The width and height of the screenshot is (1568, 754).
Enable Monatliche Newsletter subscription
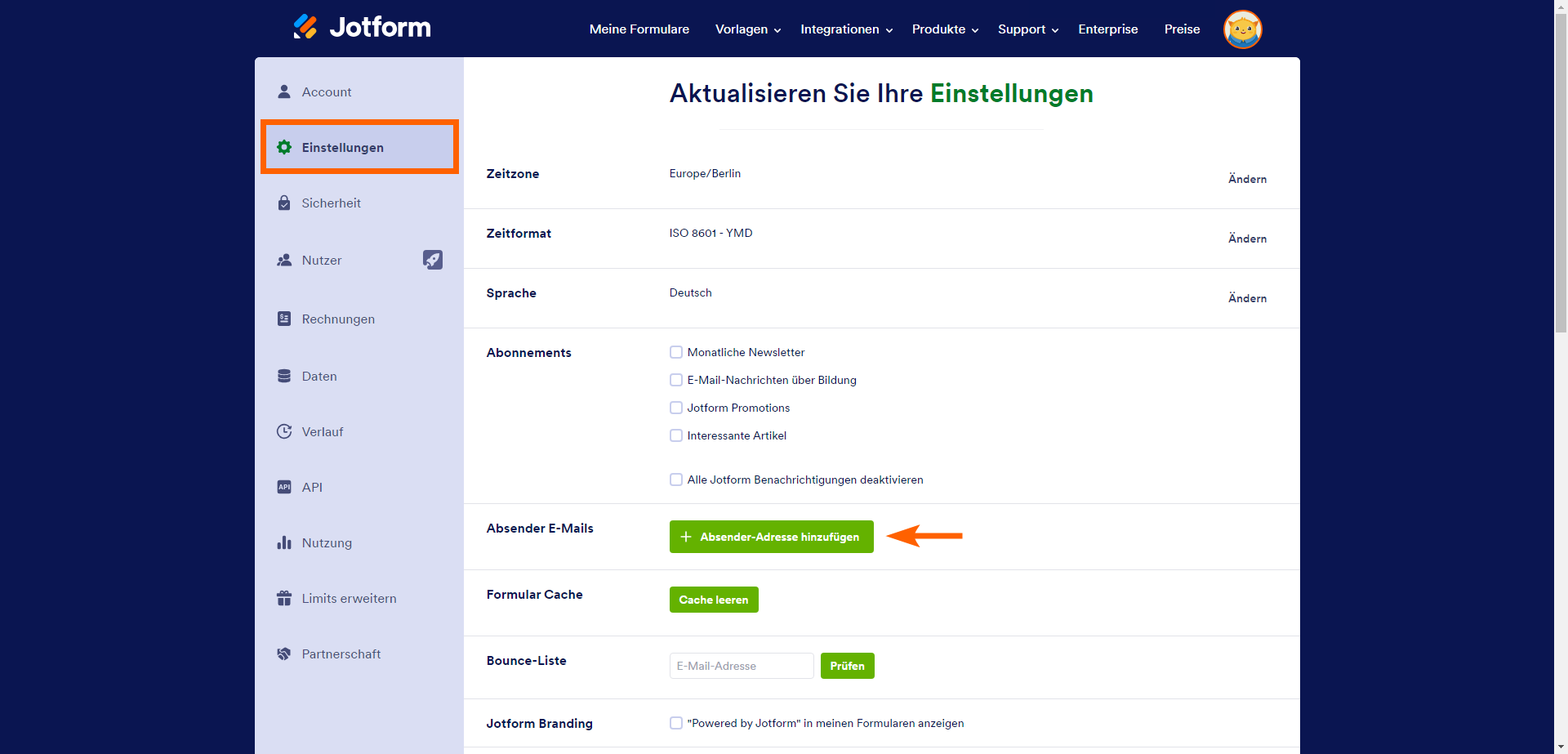click(676, 352)
